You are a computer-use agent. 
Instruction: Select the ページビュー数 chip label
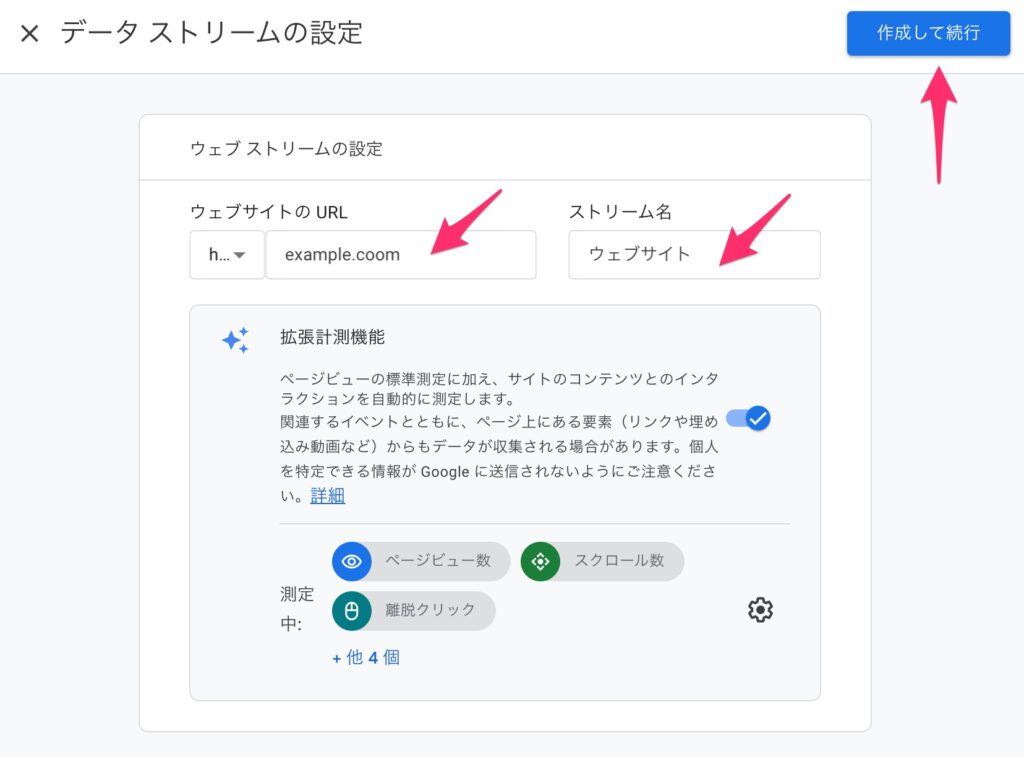point(438,561)
